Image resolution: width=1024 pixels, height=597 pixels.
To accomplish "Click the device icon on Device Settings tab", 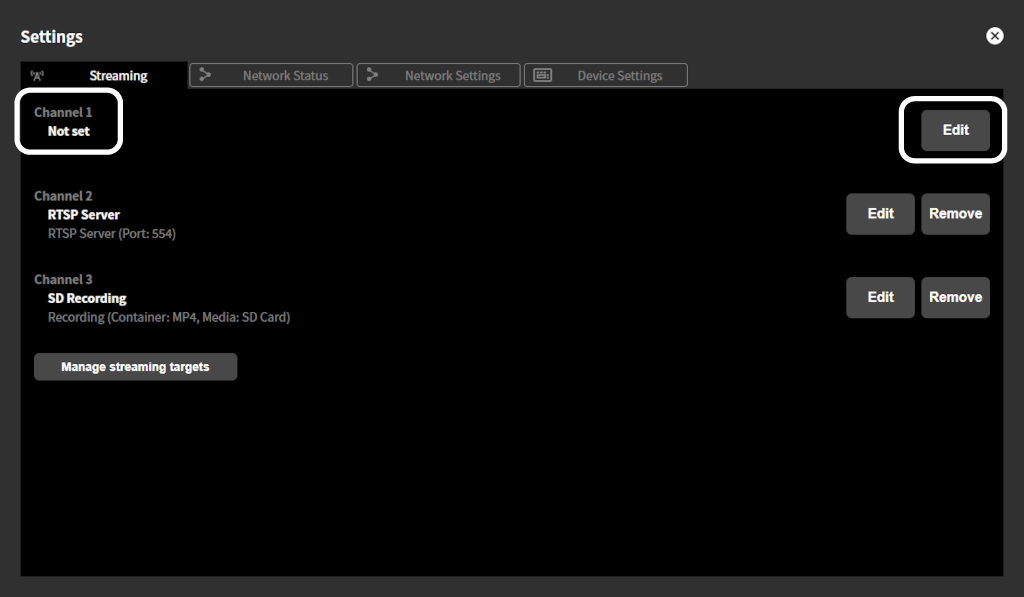I will tap(541, 74).
